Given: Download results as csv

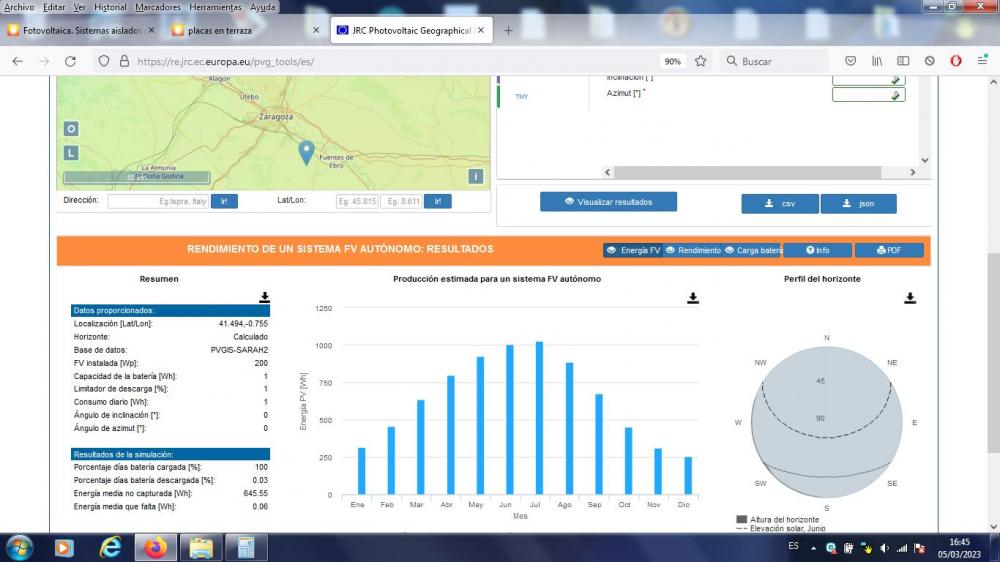Looking at the screenshot, I should [779, 203].
